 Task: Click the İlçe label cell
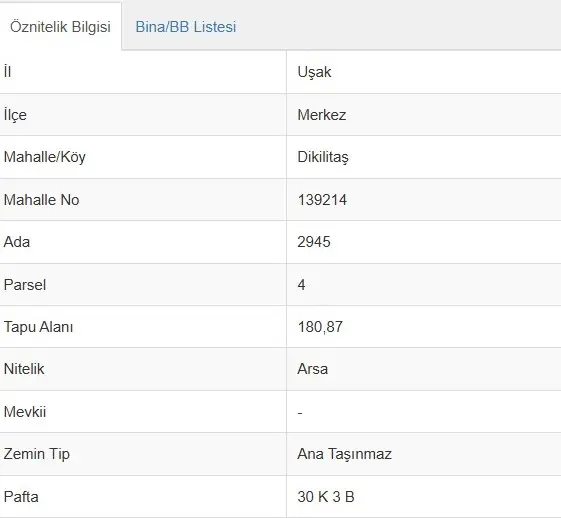coord(143,115)
